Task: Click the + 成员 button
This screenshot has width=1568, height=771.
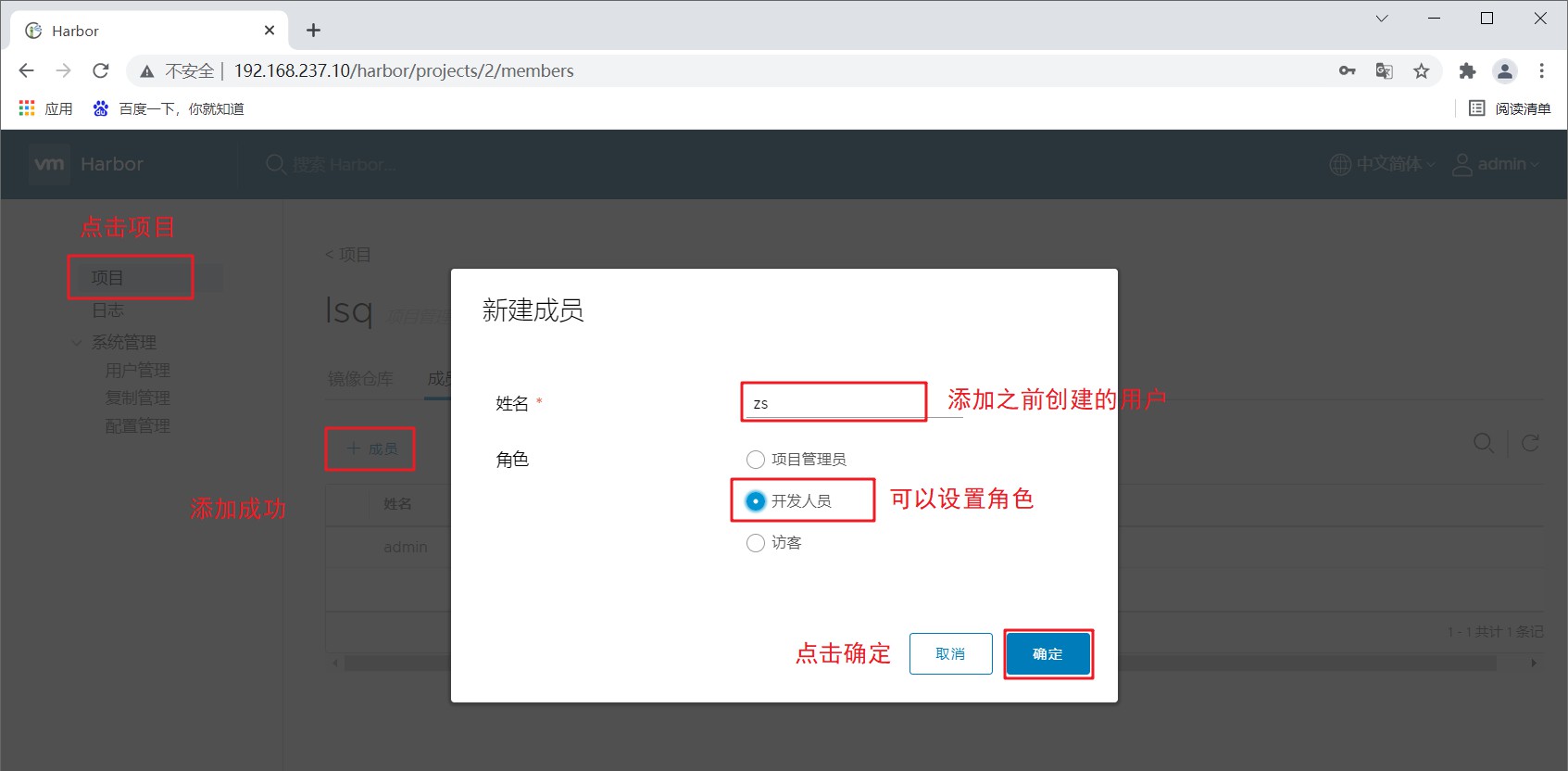Action: [x=371, y=449]
